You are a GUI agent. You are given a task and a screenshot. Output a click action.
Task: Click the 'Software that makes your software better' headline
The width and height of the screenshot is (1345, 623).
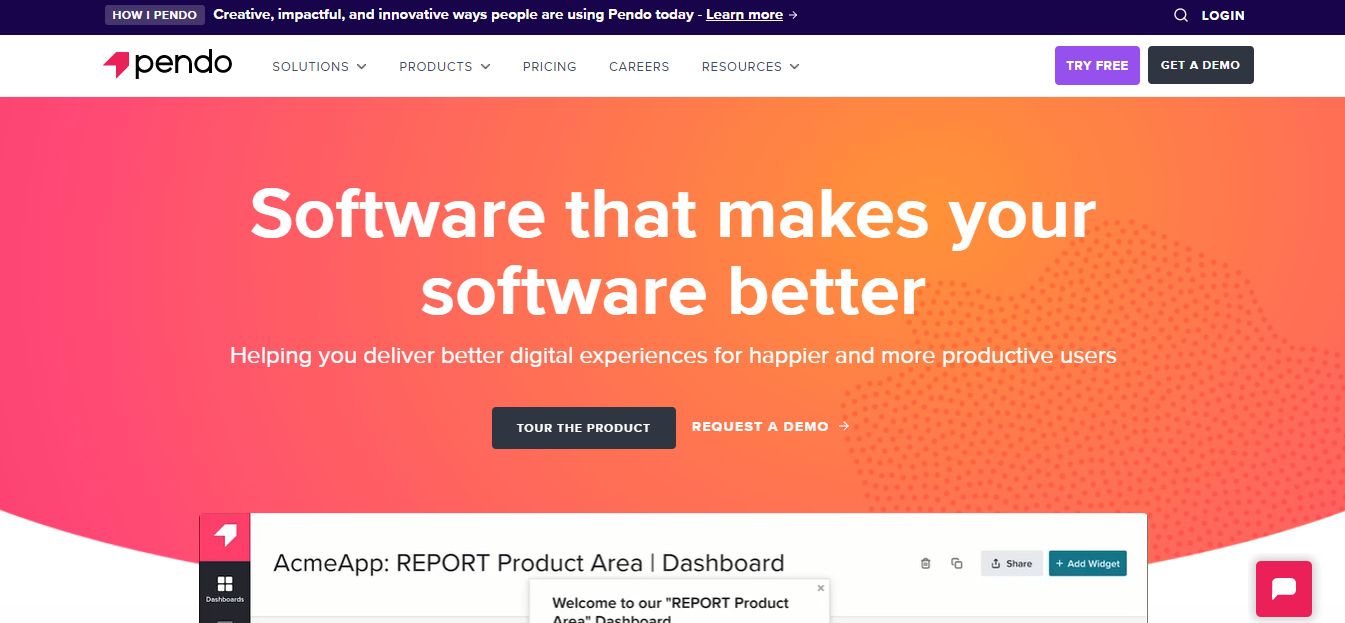click(673, 252)
